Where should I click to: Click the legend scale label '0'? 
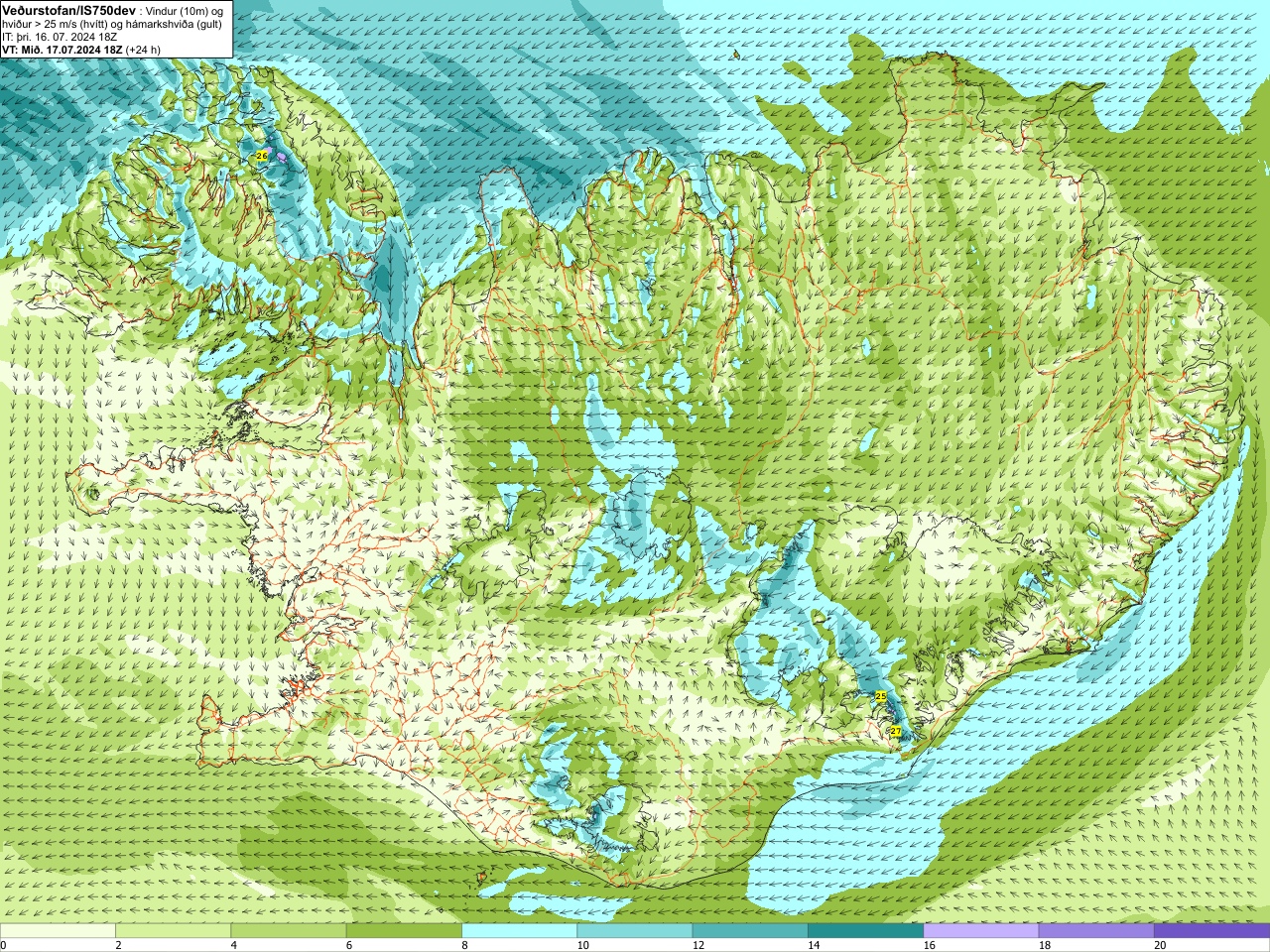[x=4, y=945]
